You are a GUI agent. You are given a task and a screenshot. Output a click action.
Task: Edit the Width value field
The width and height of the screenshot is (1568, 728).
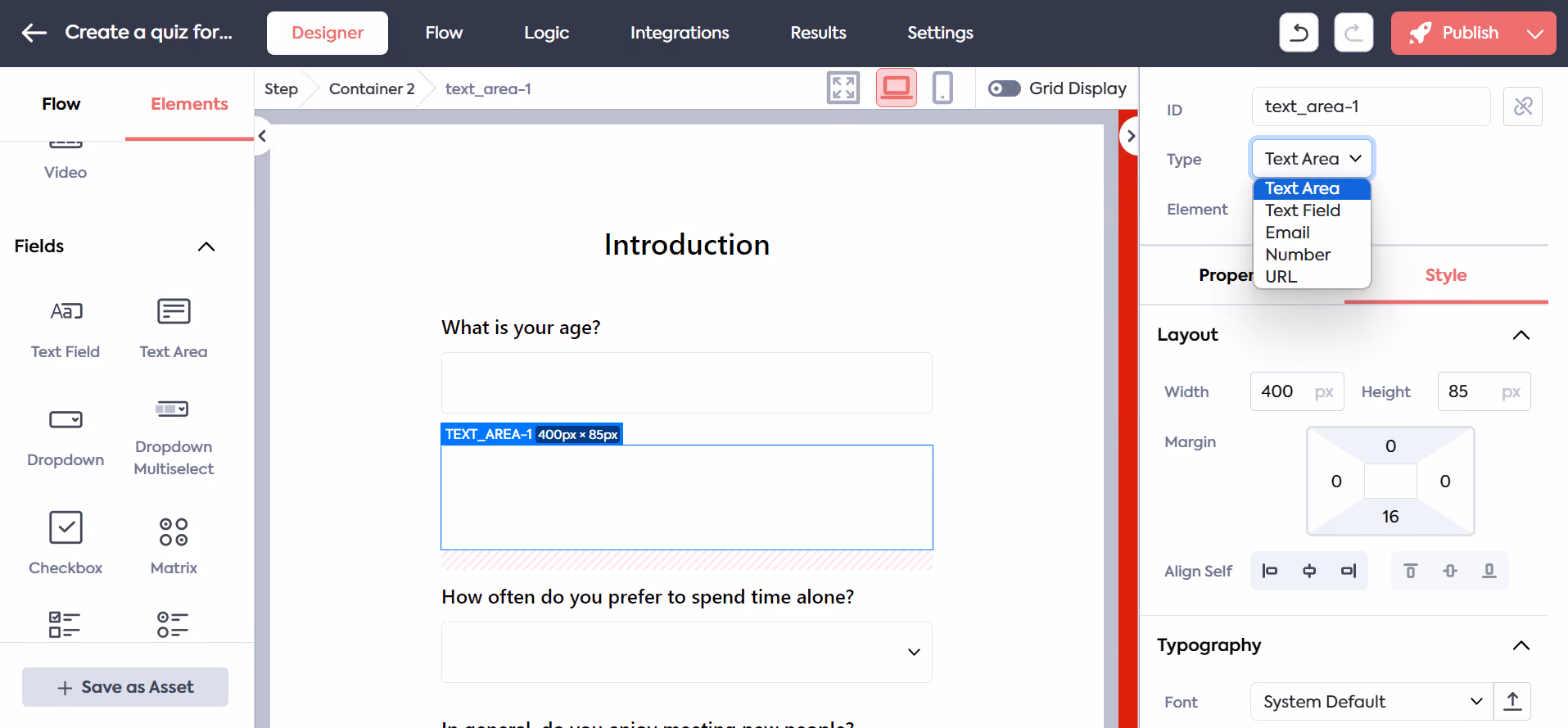(x=1297, y=391)
